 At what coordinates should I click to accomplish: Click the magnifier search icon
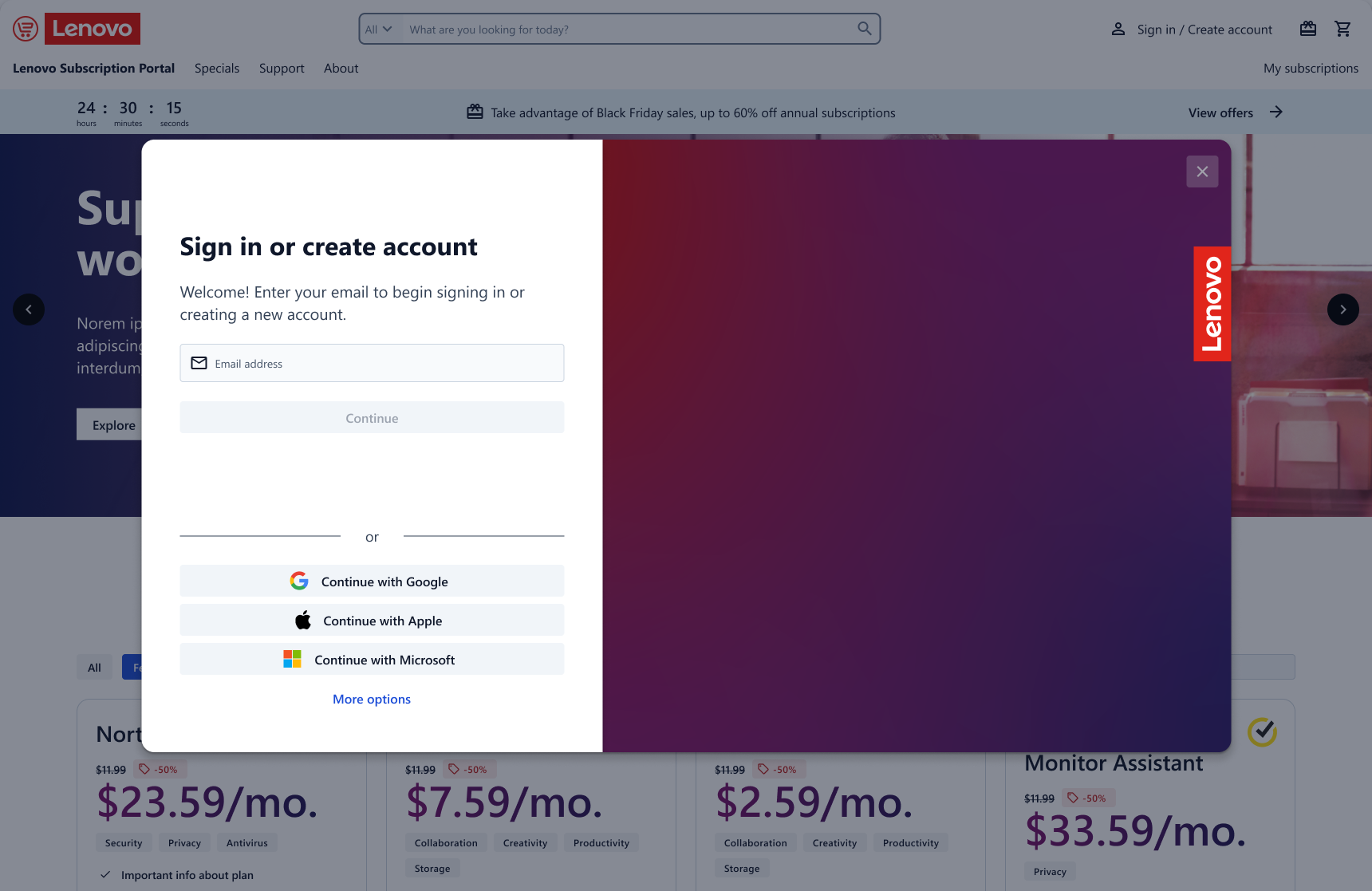point(865,29)
